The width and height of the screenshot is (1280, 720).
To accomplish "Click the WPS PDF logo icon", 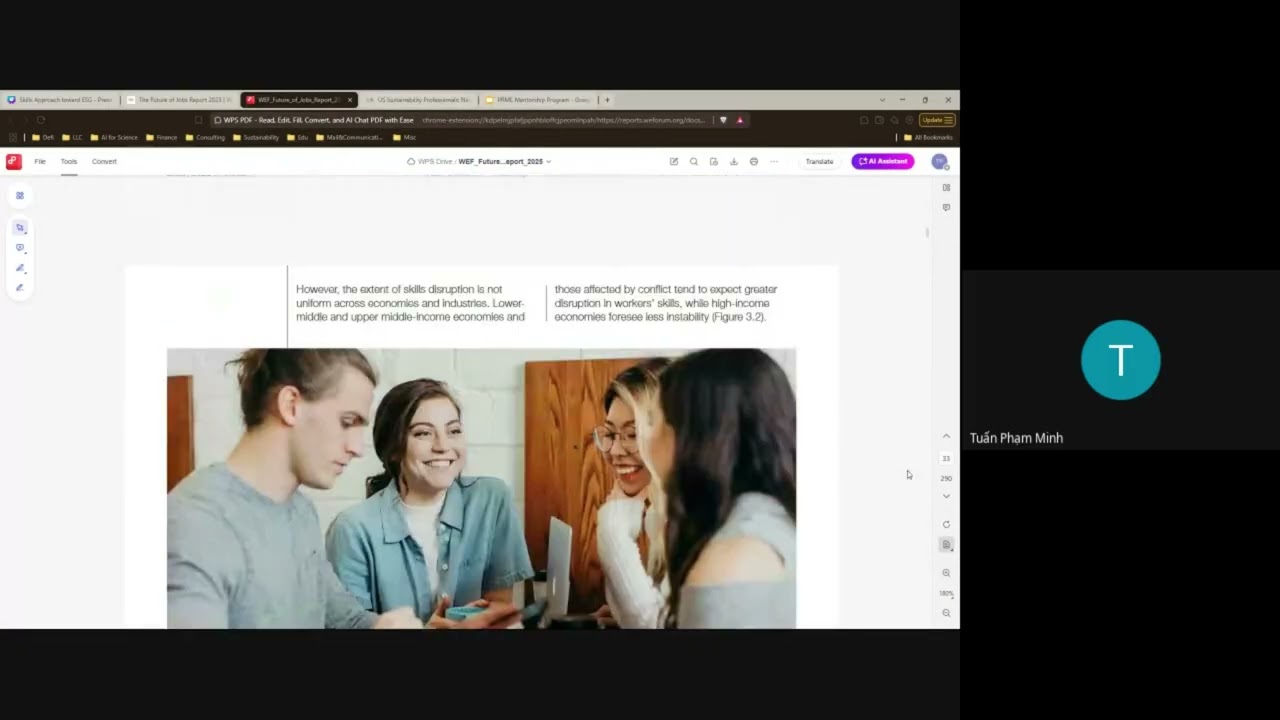I will click(14, 161).
